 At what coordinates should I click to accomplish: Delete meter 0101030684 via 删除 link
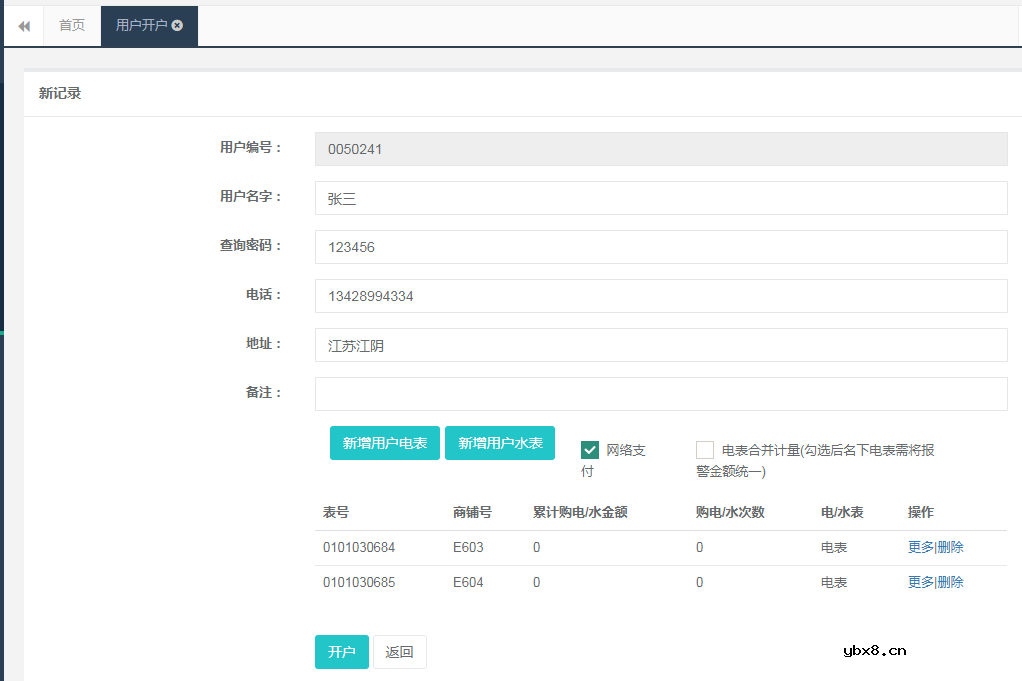pyautogui.click(x=951, y=547)
